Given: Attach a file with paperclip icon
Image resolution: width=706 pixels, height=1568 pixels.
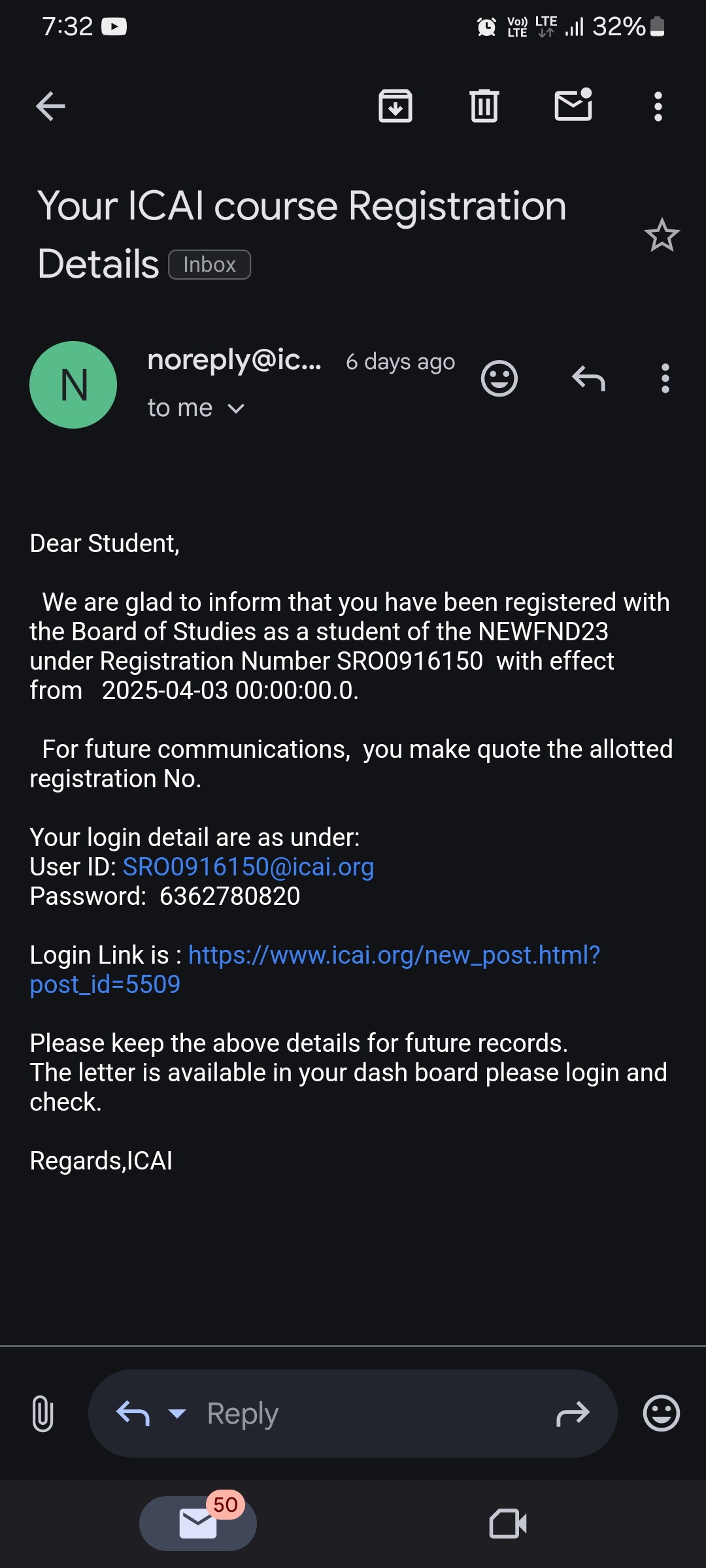Looking at the screenshot, I should point(42,1413).
